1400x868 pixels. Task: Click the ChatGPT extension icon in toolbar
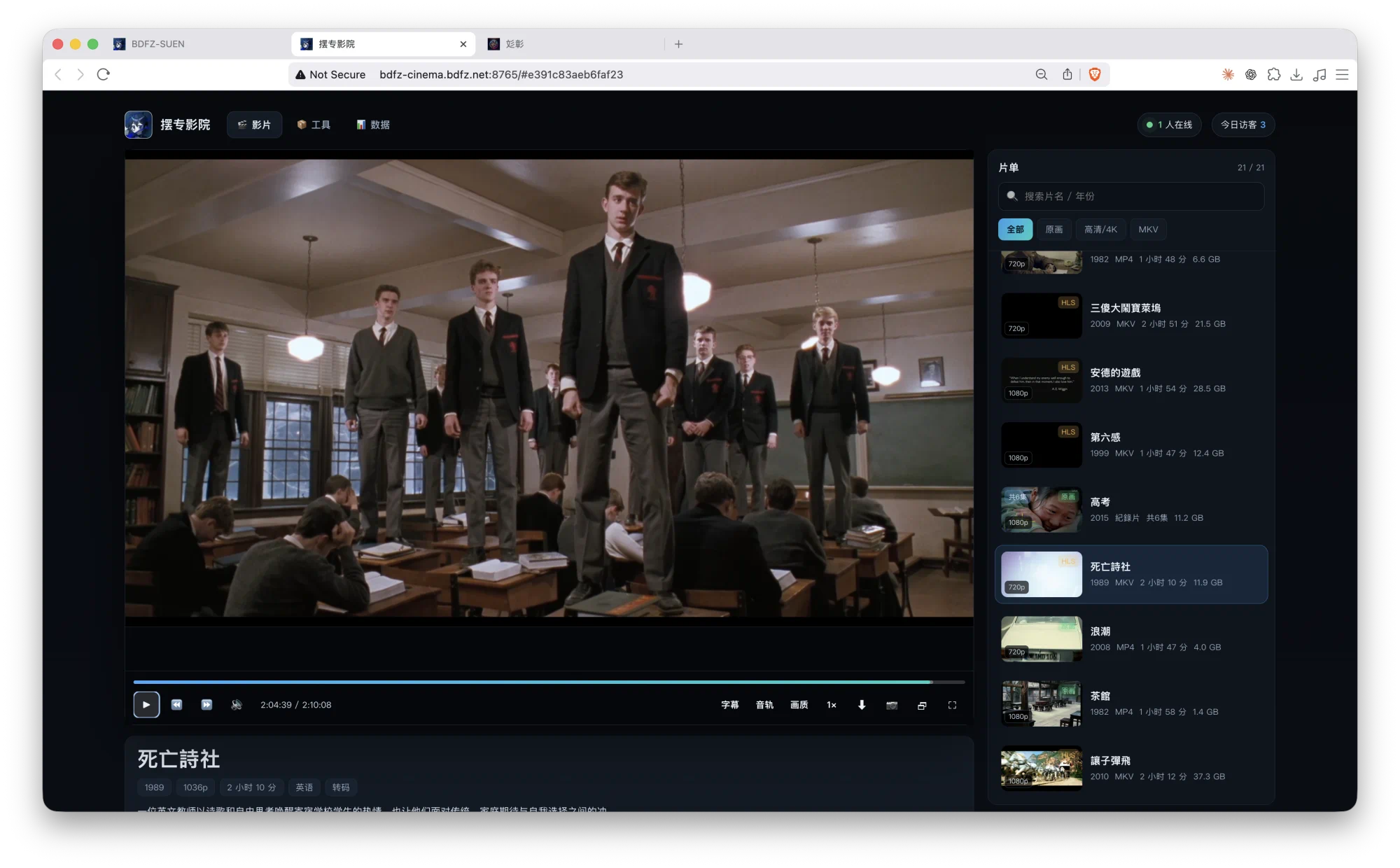(1251, 74)
